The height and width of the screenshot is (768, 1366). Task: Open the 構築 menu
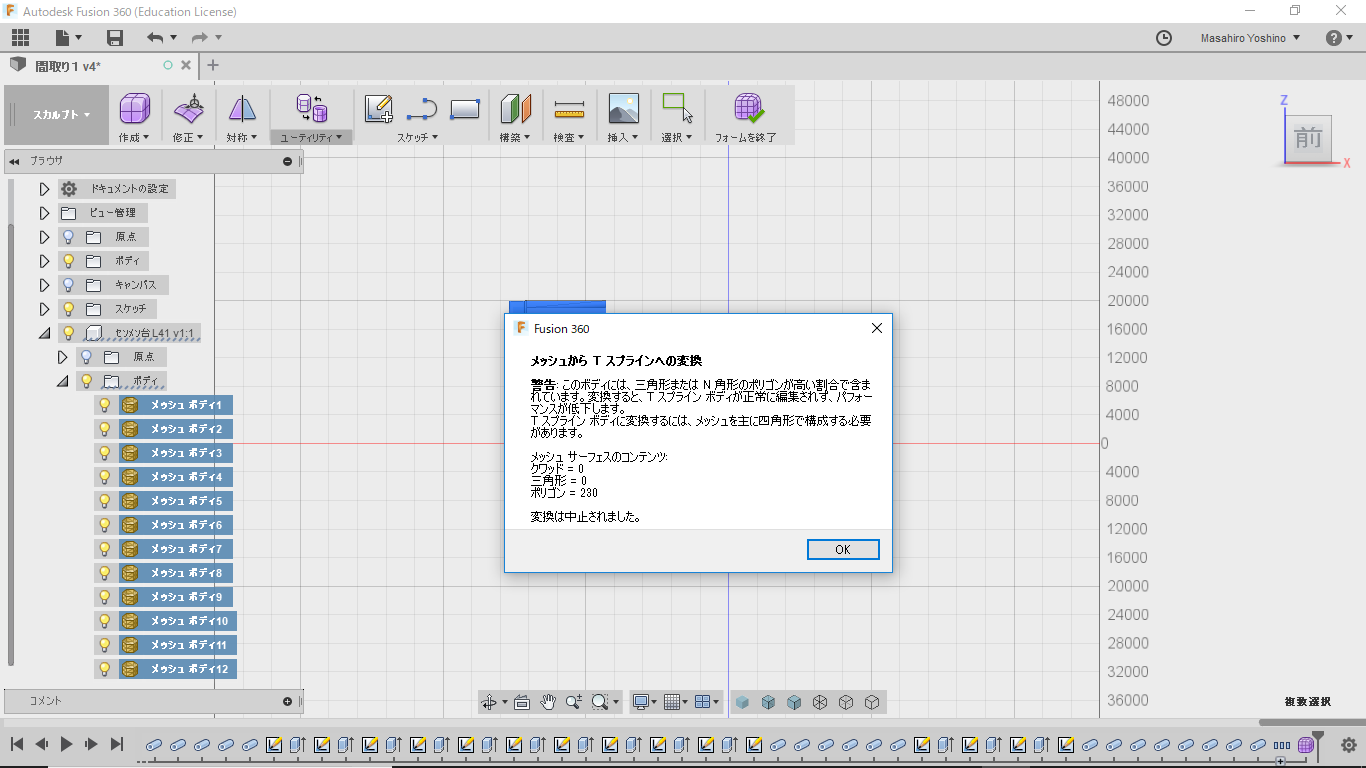point(516,137)
